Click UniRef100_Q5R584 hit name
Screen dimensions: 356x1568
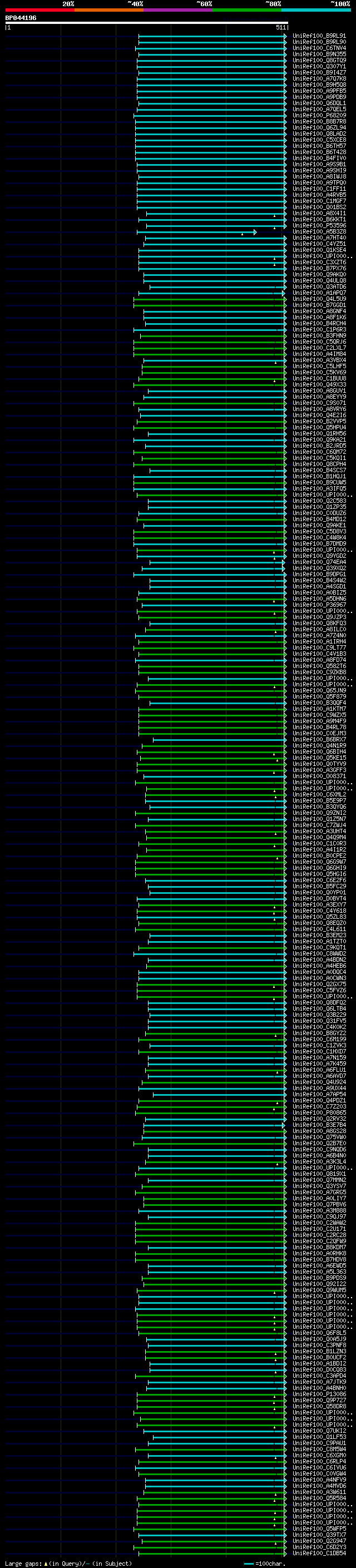pos(319,1498)
